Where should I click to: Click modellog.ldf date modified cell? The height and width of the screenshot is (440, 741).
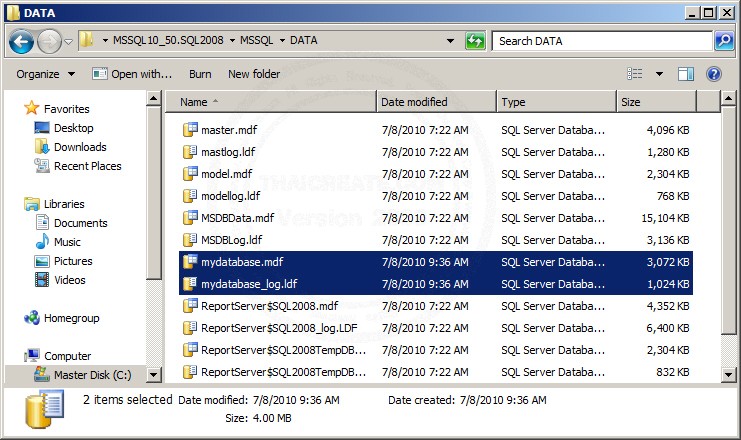425,196
